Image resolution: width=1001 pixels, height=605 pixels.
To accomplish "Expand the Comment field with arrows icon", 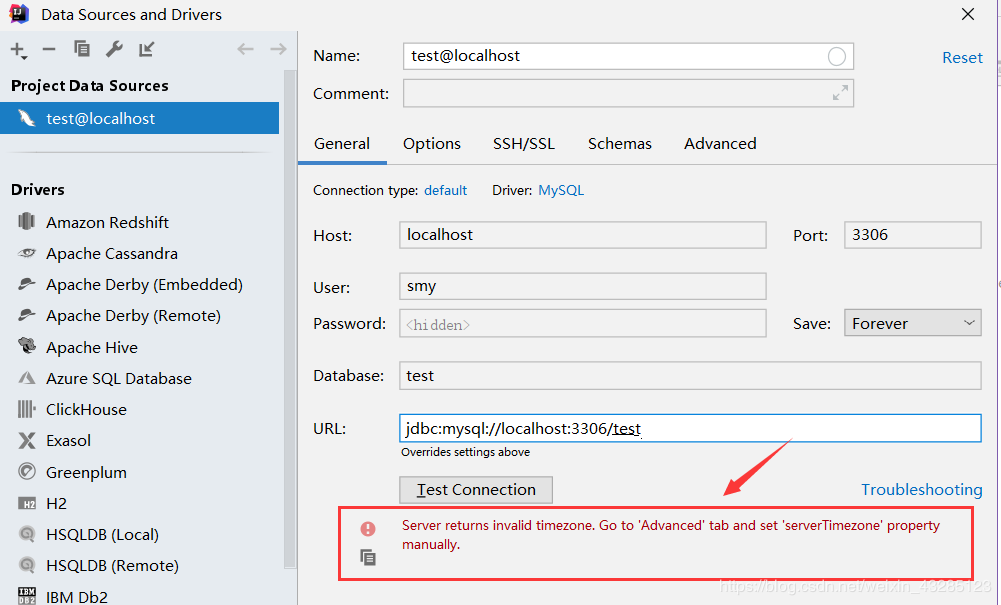I will 840,93.
